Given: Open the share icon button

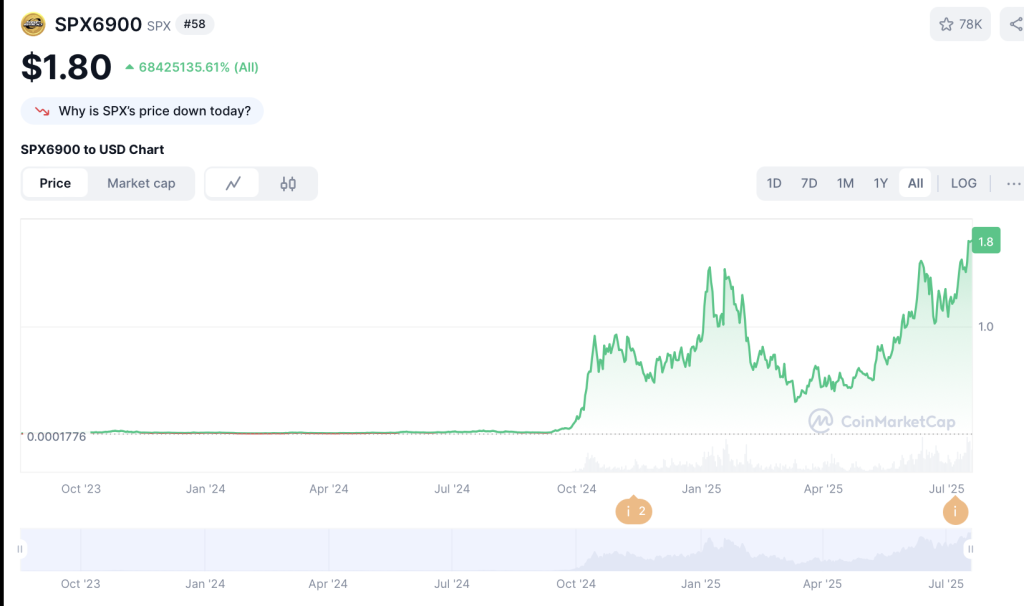Looking at the screenshot, I should click(x=1014, y=24).
